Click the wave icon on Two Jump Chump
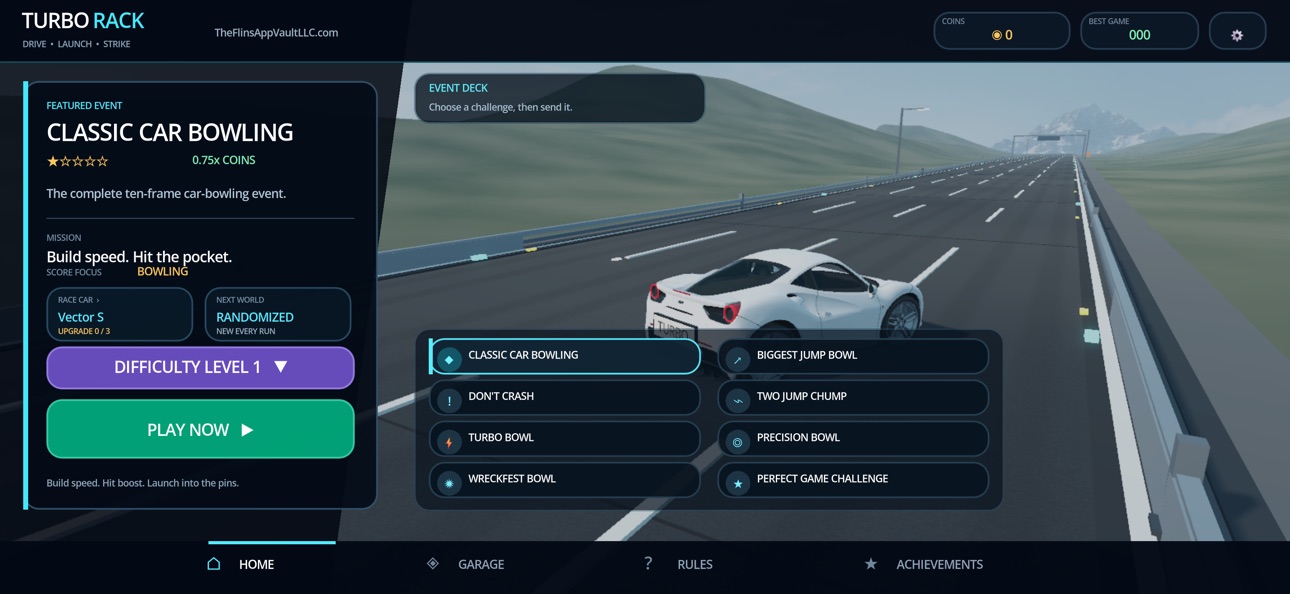The height and width of the screenshot is (594, 1290). pos(738,400)
